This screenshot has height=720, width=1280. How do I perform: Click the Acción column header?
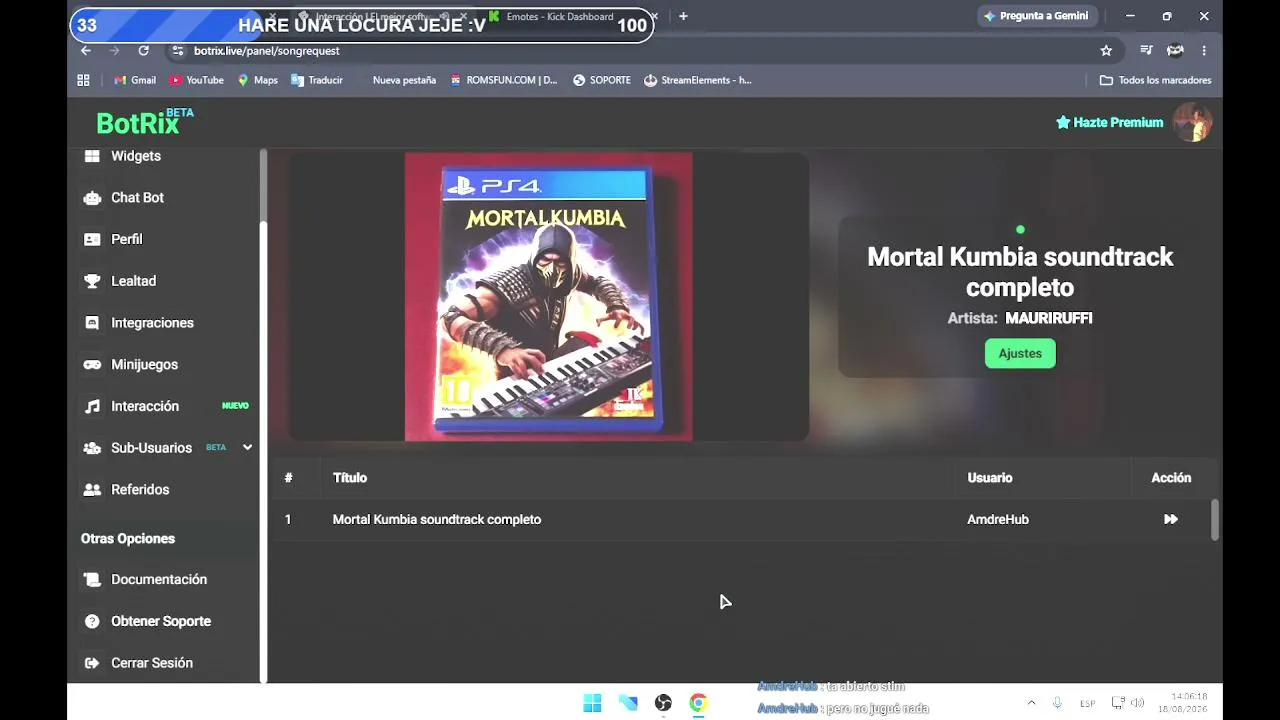tap(1171, 478)
